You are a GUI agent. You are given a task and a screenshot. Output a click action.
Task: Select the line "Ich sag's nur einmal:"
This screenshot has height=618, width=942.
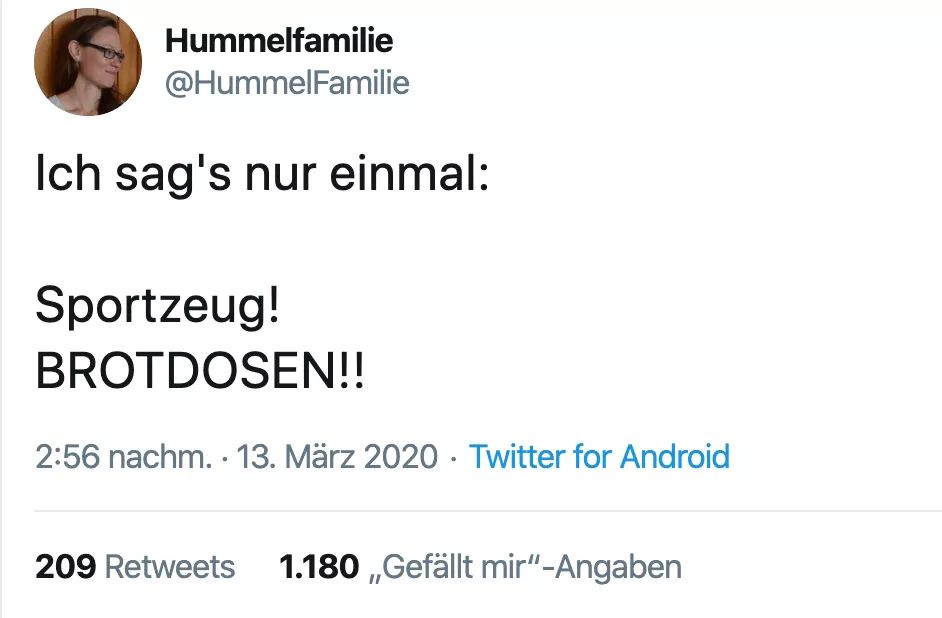coord(262,175)
